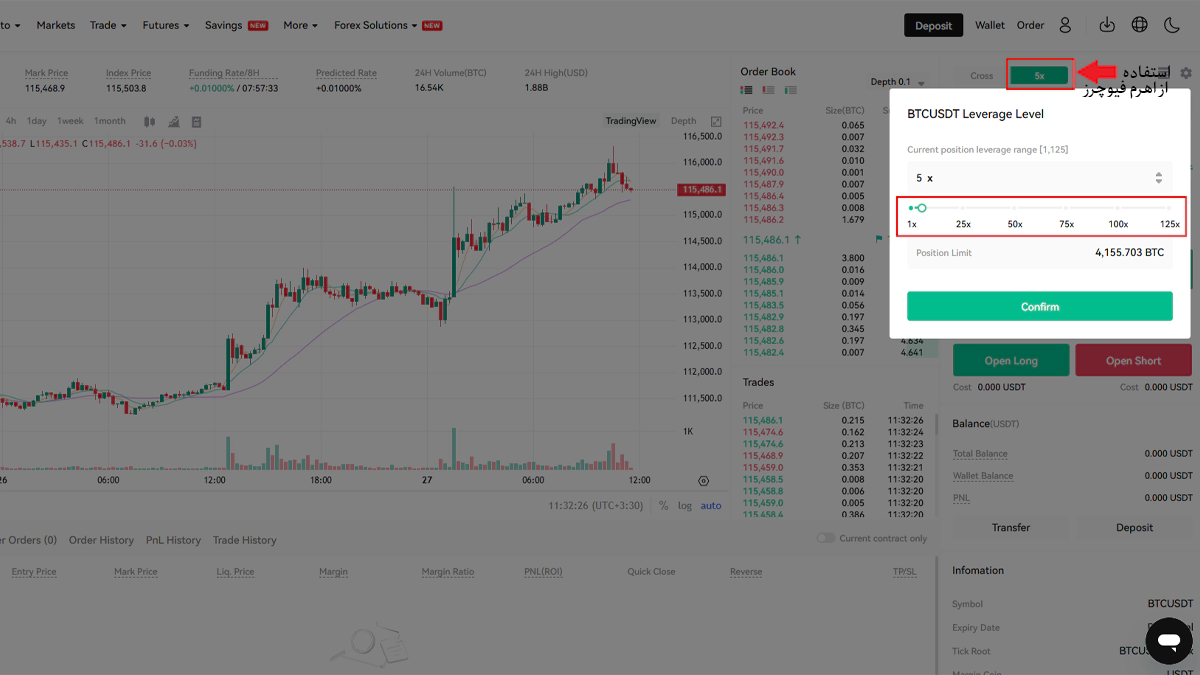
Task: Click the download app icon
Action: (1107, 25)
